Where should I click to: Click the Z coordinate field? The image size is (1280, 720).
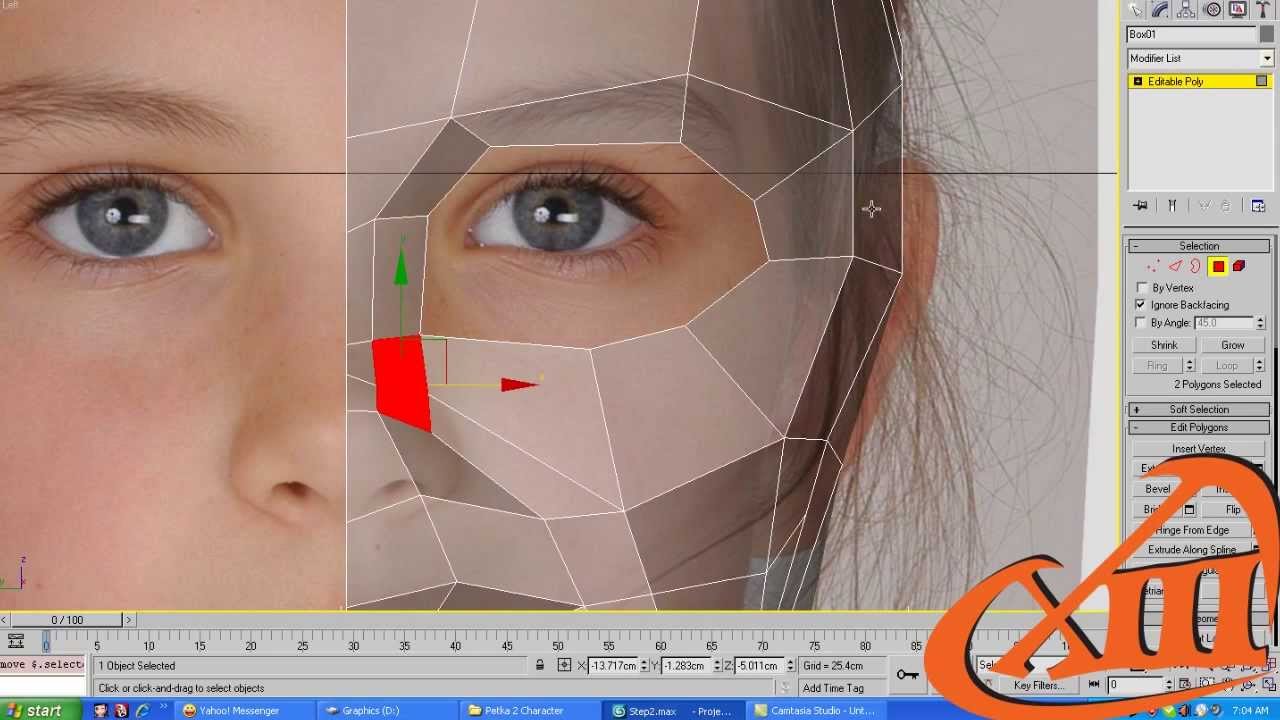click(x=758, y=666)
